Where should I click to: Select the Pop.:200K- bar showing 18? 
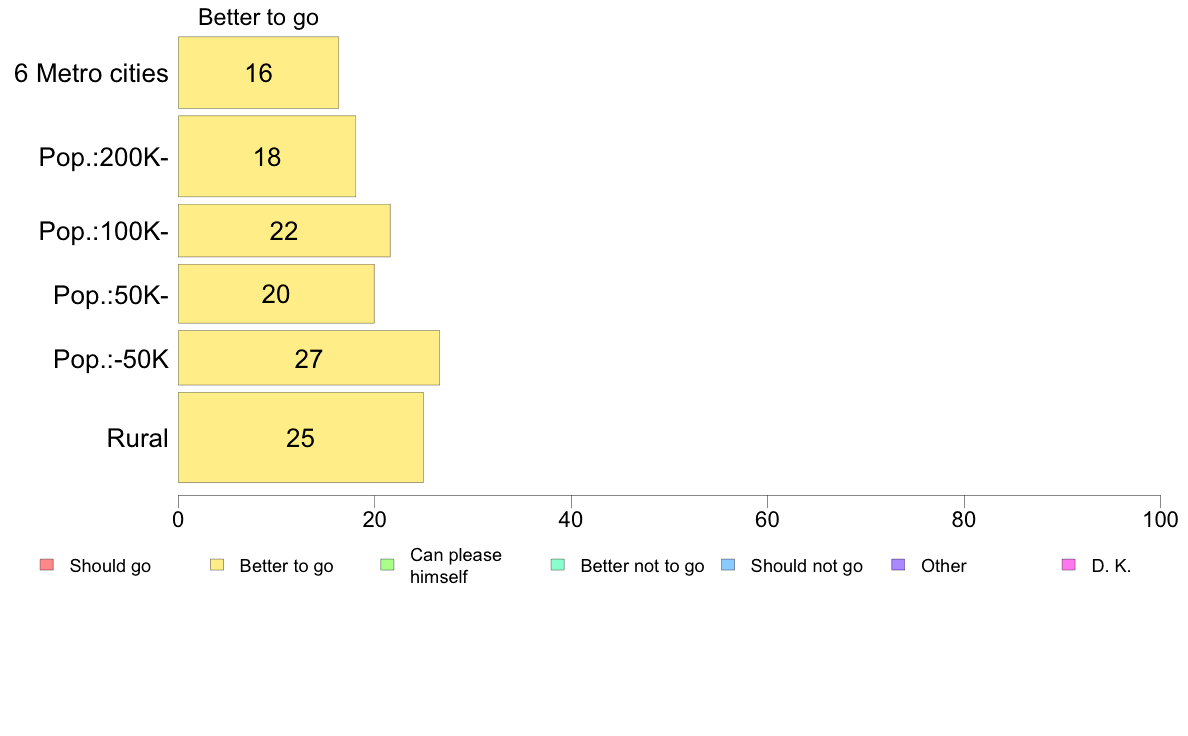(x=267, y=156)
